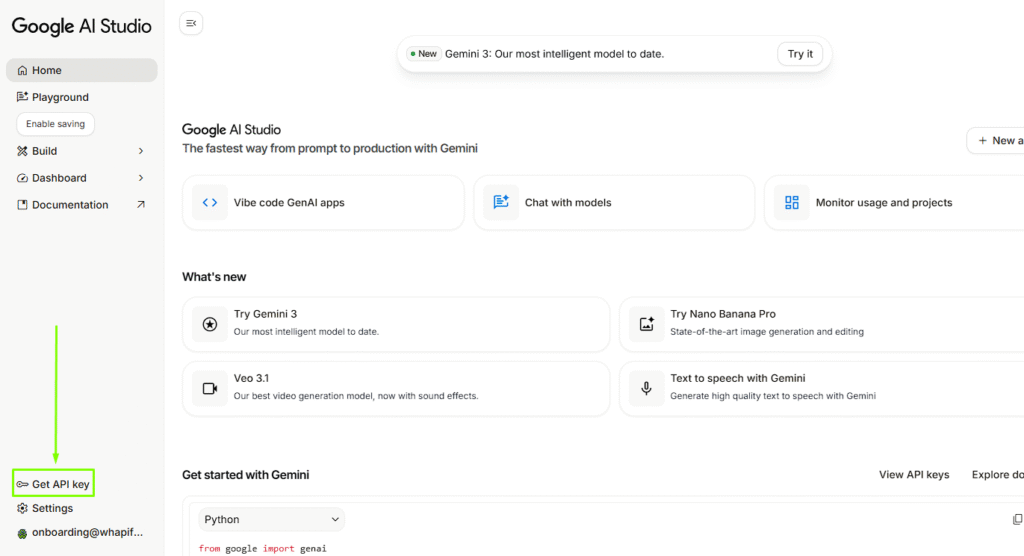Open the Dashboard section
Image resolution: width=1024 pixels, height=556 pixels.
click(x=82, y=178)
